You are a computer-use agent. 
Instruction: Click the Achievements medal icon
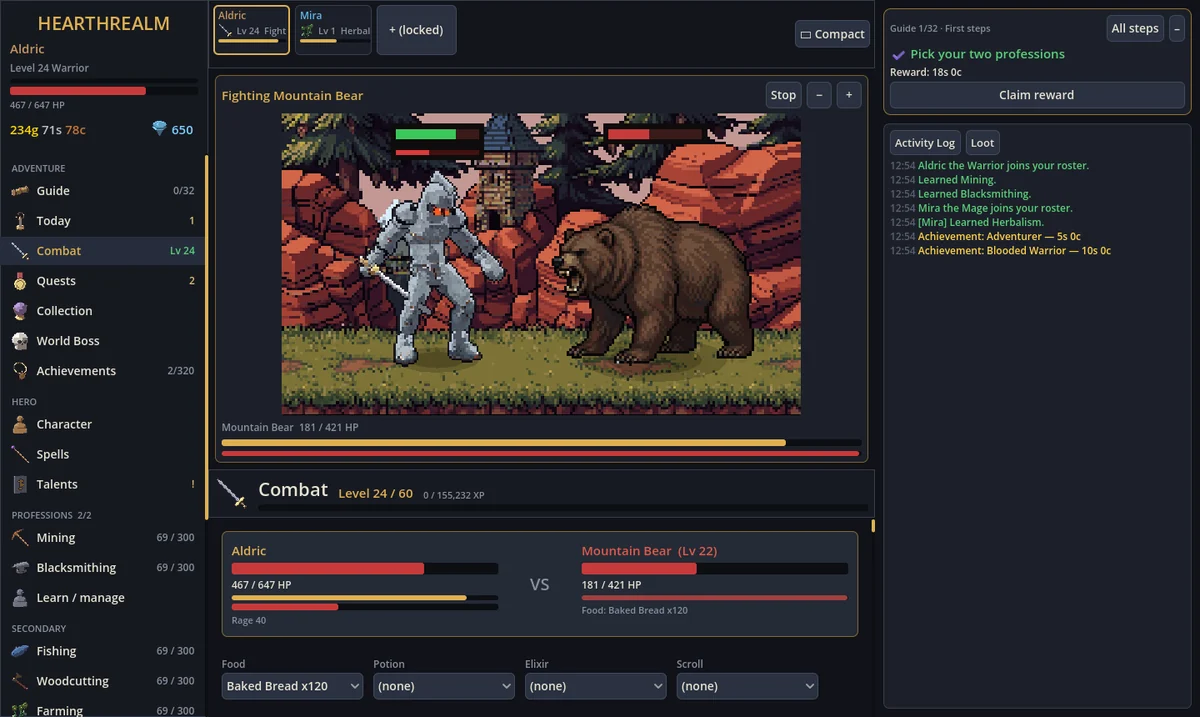(20, 371)
